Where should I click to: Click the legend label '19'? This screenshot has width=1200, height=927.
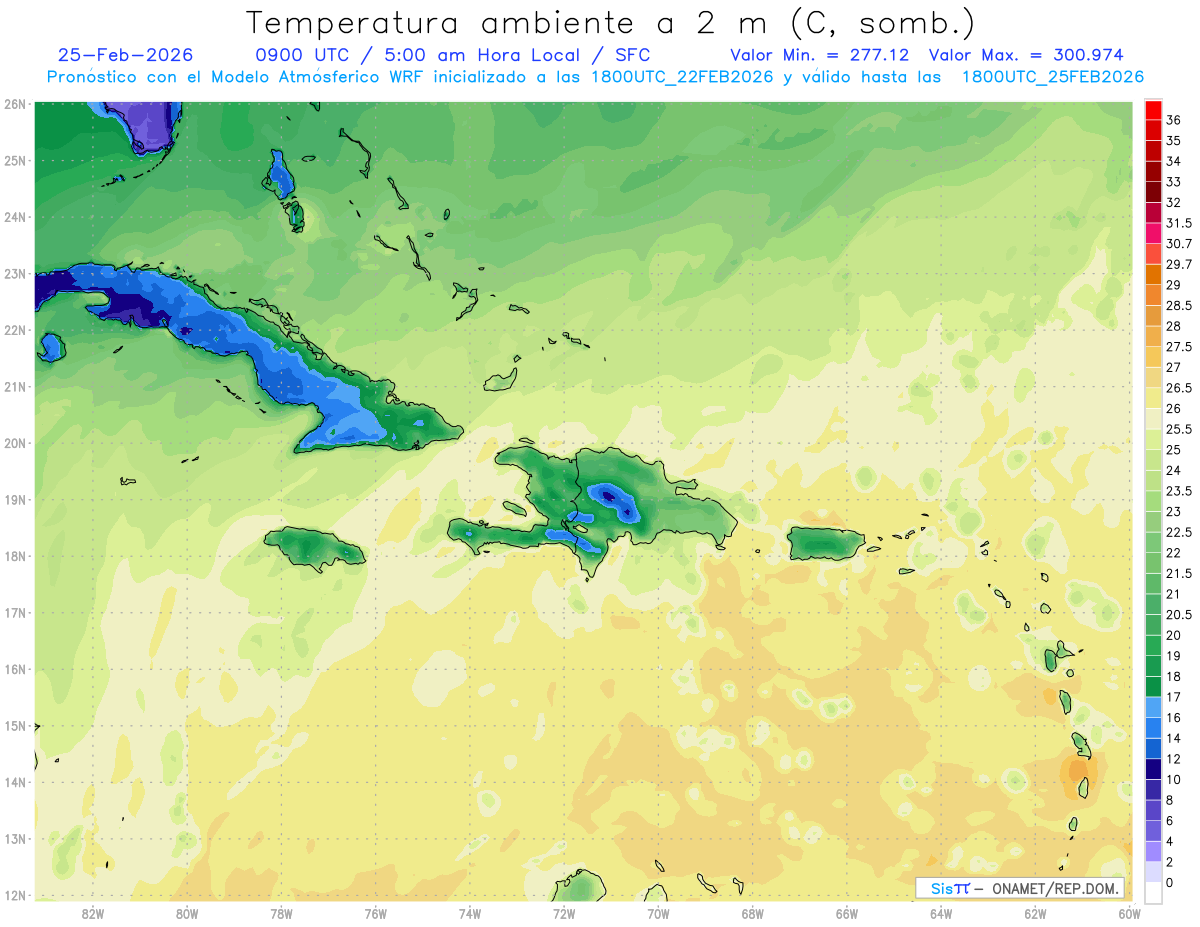tap(1173, 656)
